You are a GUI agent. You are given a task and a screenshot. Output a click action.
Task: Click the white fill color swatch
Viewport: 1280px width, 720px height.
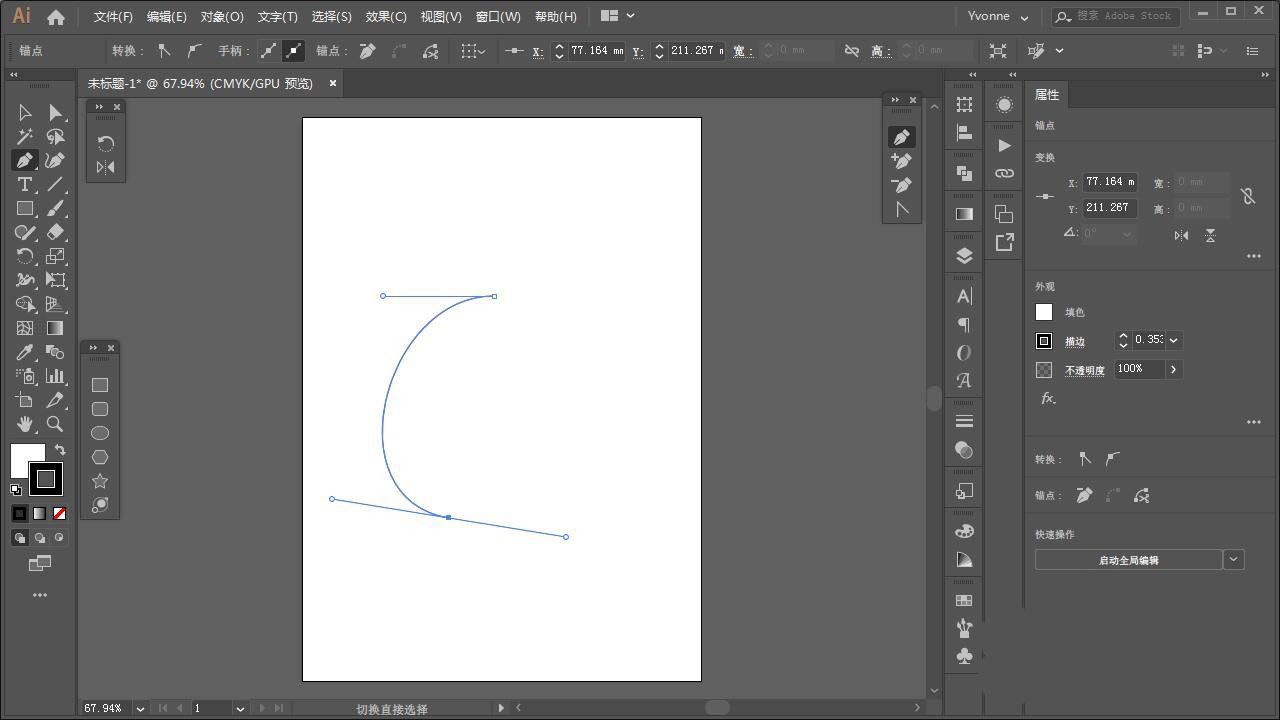pos(1044,311)
